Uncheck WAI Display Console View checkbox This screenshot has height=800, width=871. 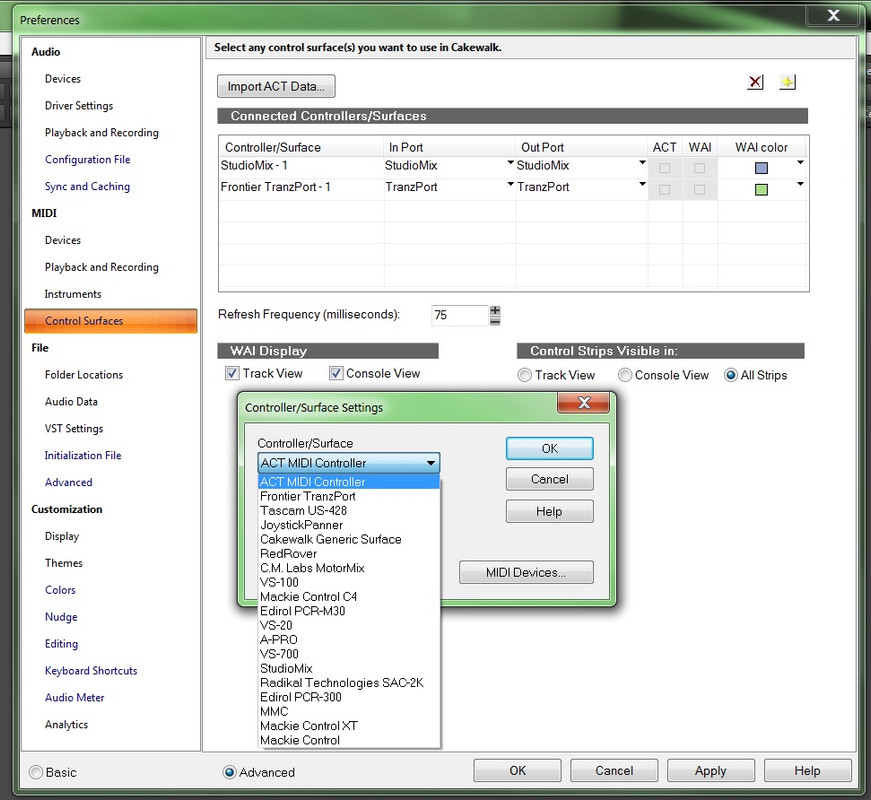point(336,373)
